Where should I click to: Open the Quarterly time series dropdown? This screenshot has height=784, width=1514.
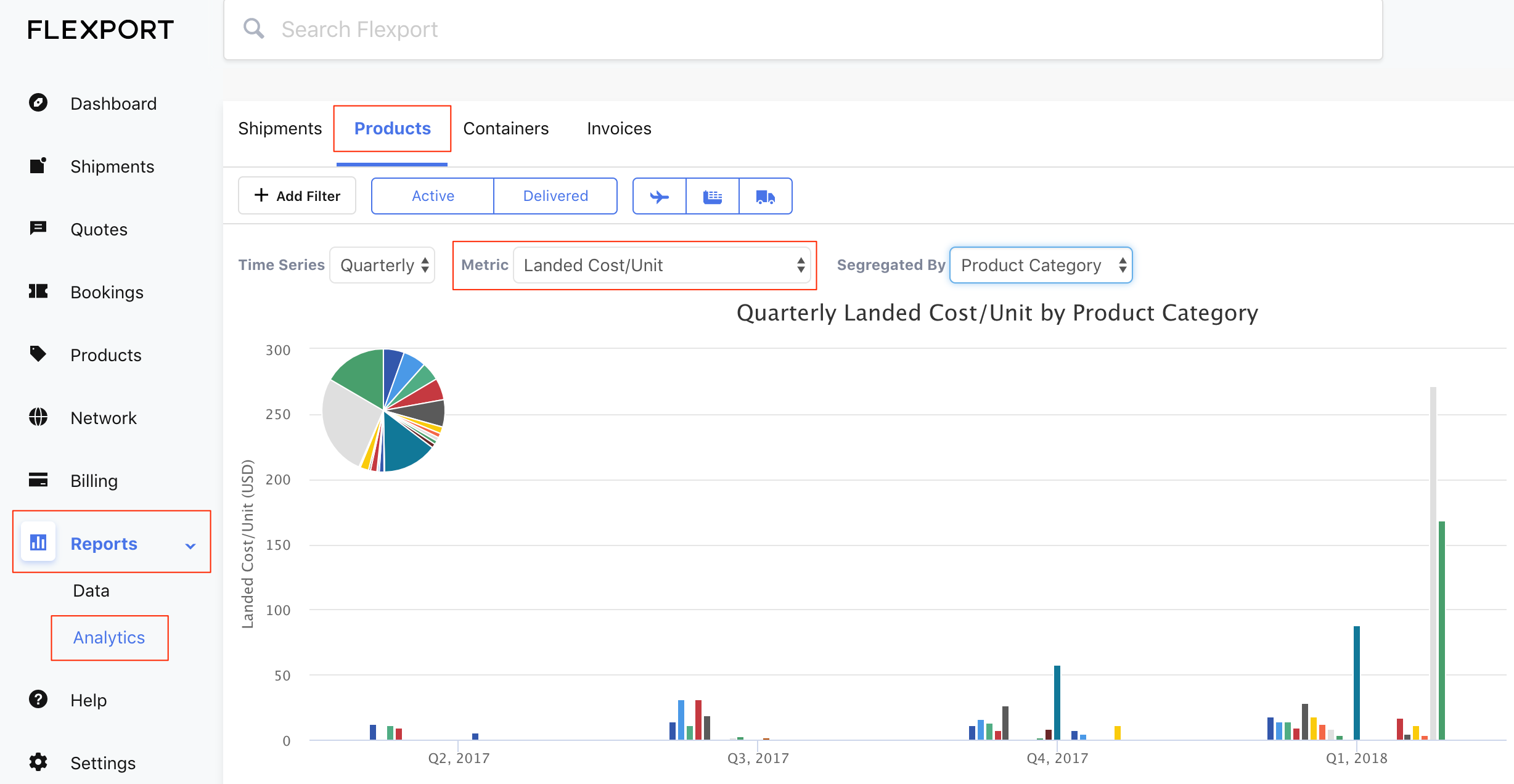[x=382, y=265]
